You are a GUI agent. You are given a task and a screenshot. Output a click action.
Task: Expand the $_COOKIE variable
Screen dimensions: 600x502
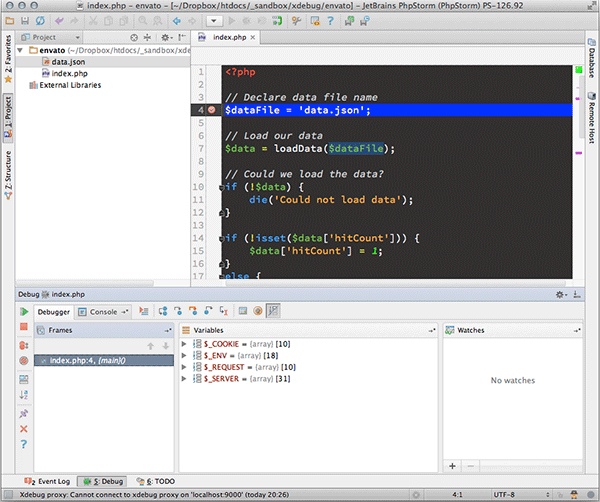click(184, 344)
